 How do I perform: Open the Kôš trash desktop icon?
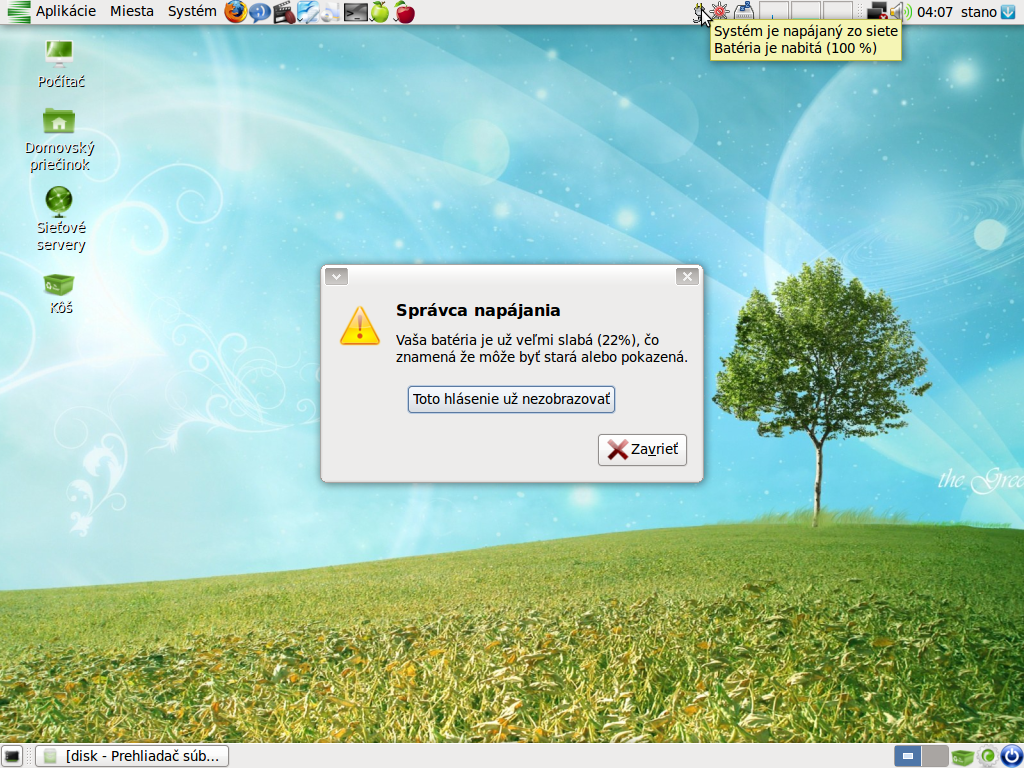pyautogui.click(x=60, y=294)
